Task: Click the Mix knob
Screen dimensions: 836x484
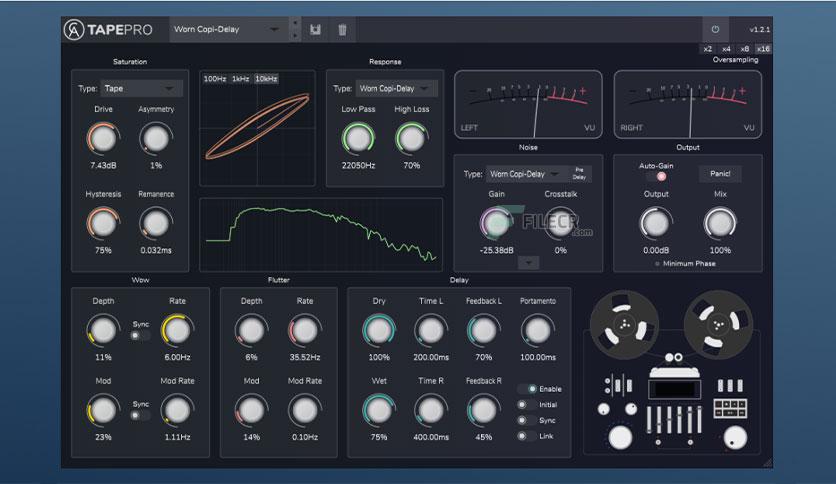Action: 720,223
